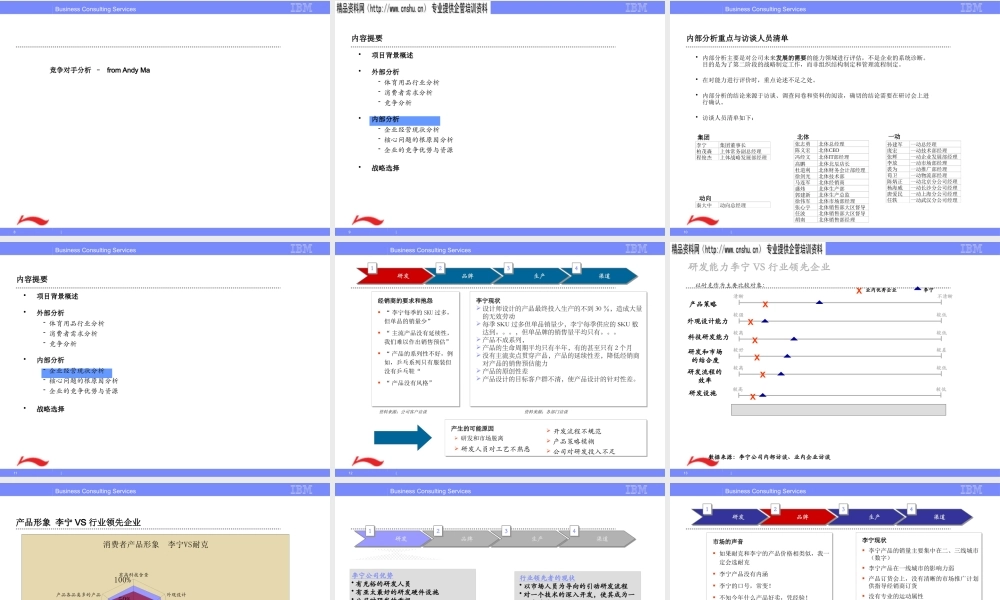
Task: Click the 产品策略 row label in comparison chart
Action: [702, 304]
